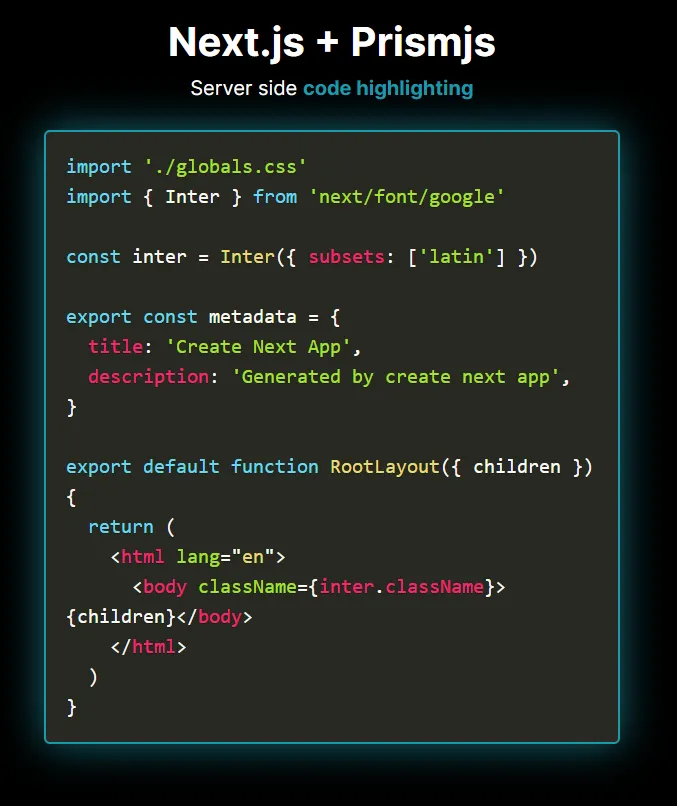
Task: Click the 'Server side' subtitle text
Action: pyautogui.click(x=244, y=88)
